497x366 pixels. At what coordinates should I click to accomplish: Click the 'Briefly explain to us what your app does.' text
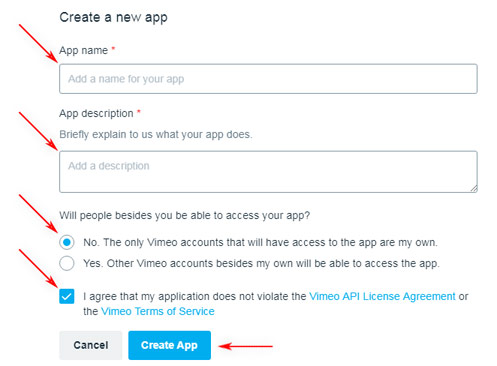tap(156, 134)
